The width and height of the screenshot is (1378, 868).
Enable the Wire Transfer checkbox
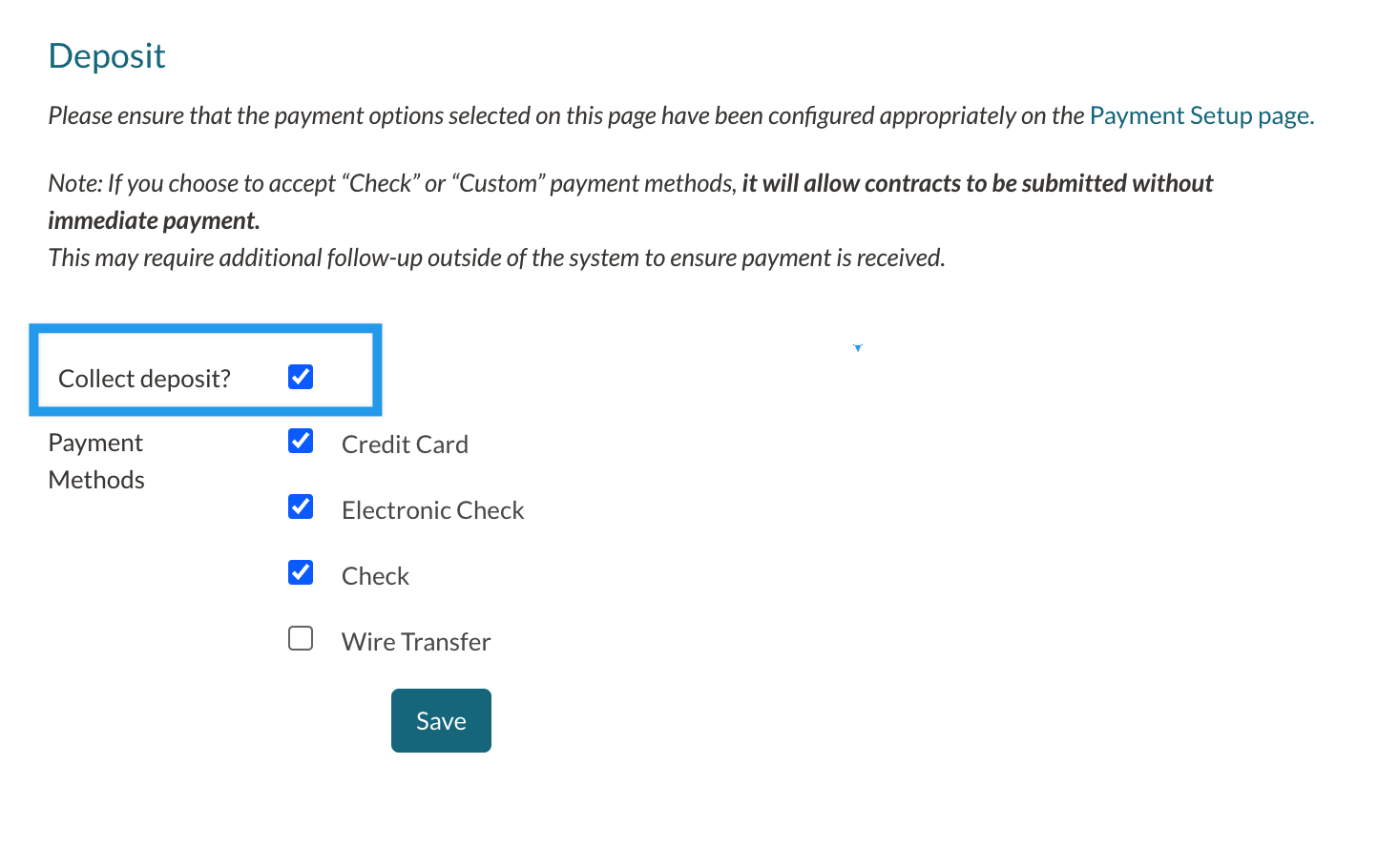[x=301, y=638]
